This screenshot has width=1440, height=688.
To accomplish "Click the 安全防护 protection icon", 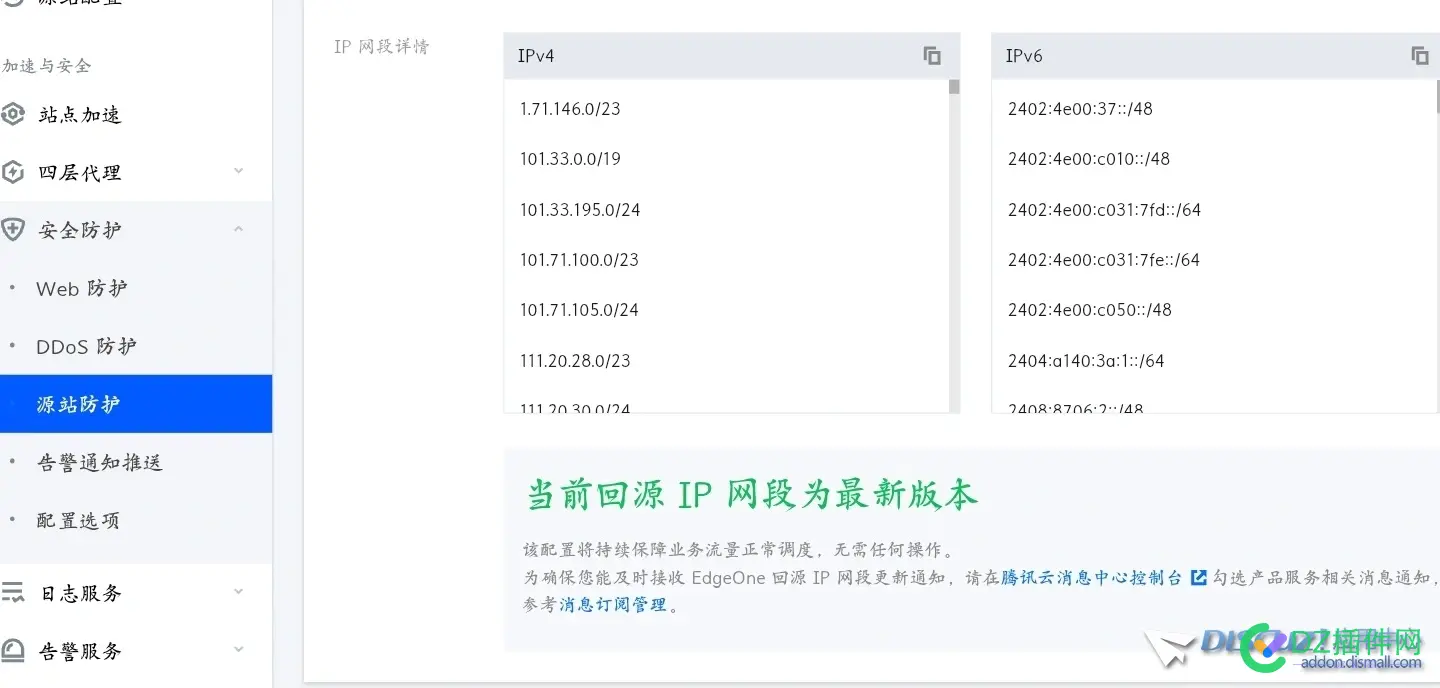I will pyautogui.click(x=13, y=229).
